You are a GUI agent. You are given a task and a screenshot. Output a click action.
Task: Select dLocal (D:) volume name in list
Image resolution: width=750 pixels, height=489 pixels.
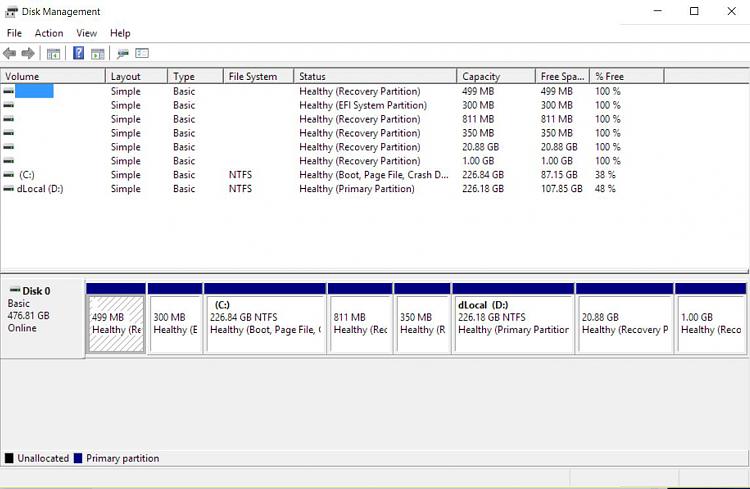pyautogui.click(x=40, y=189)
